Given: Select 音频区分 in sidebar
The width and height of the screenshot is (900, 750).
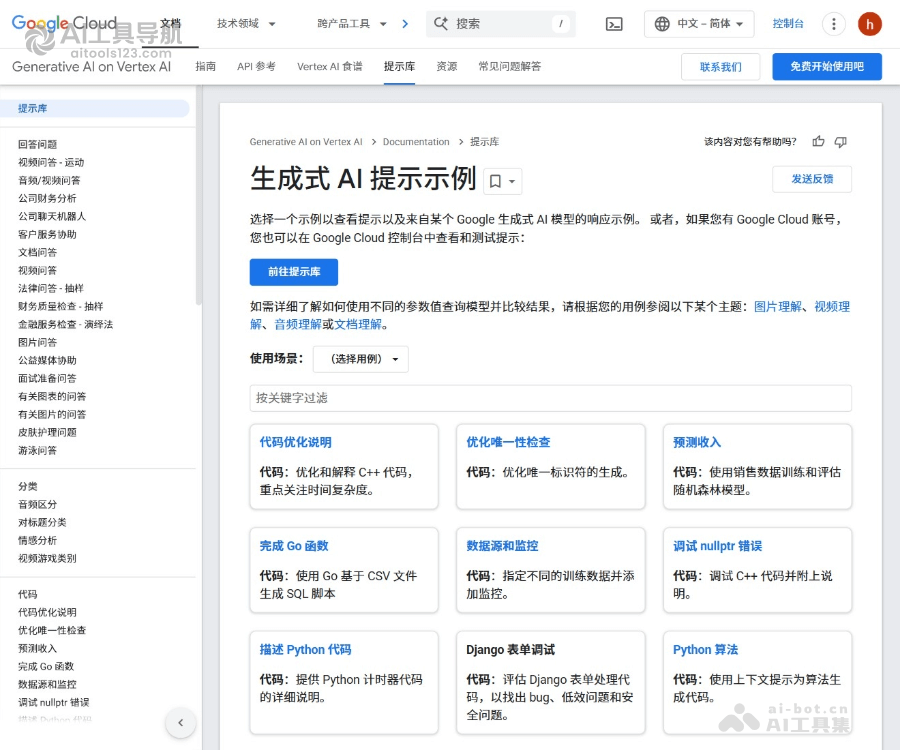Looking at the screenshot, I should pyautogui.click(x=37, y=504).
